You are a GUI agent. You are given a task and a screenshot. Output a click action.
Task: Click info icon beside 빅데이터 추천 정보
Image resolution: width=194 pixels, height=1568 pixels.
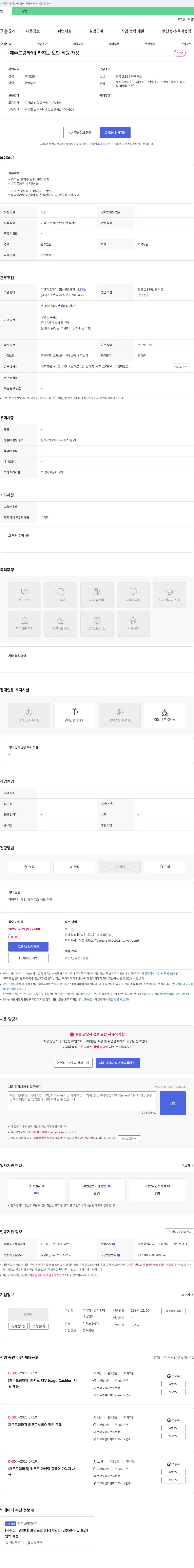point(33,1510)
